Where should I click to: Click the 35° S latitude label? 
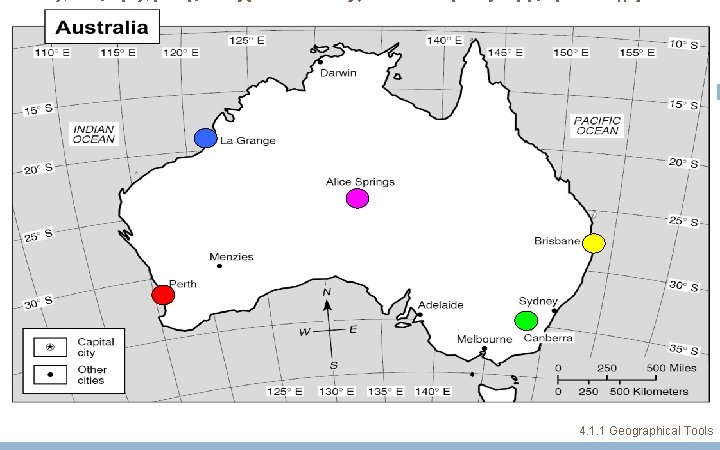(683, 349)
